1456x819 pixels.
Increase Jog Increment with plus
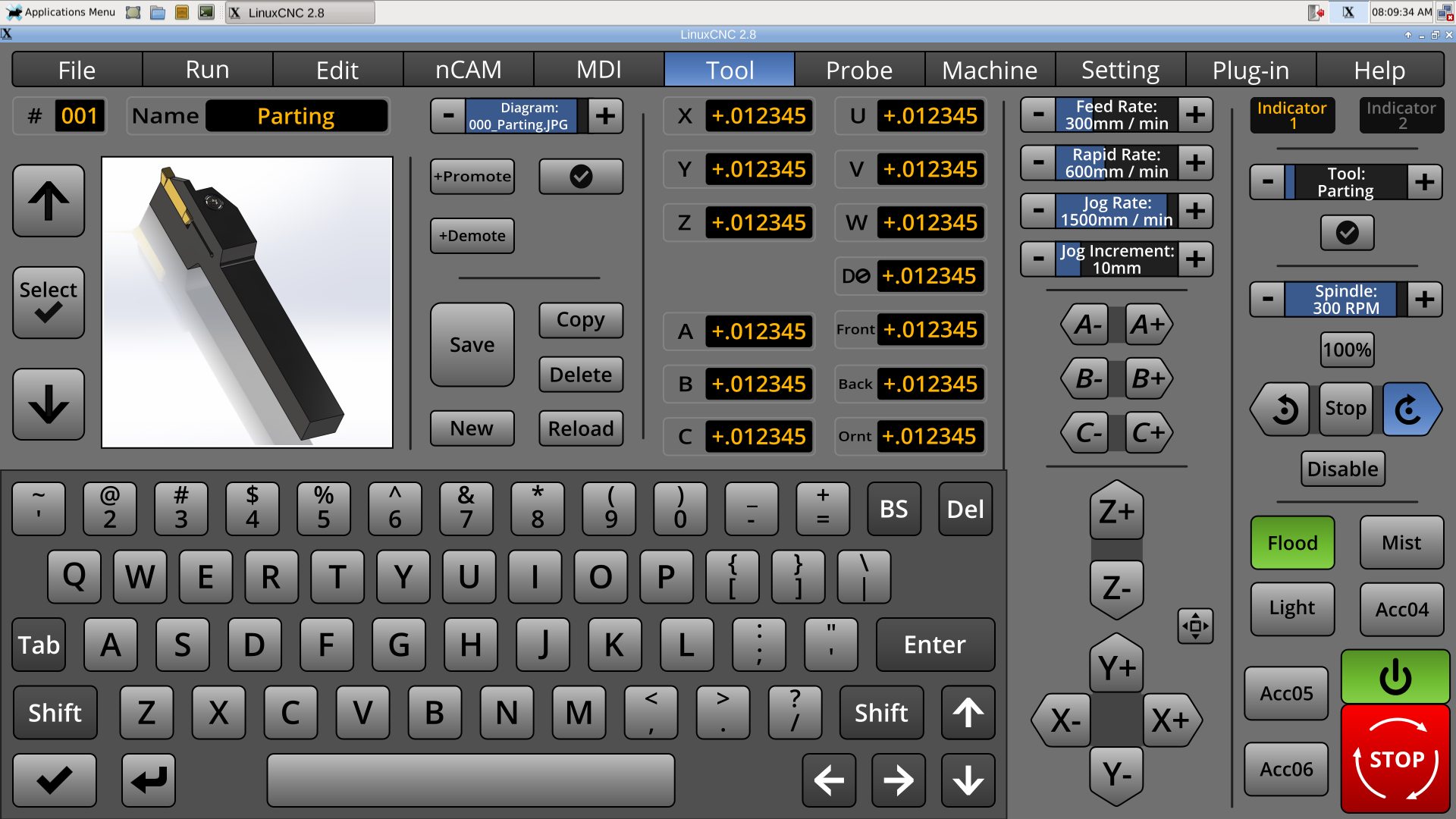tap(1196, 259)
